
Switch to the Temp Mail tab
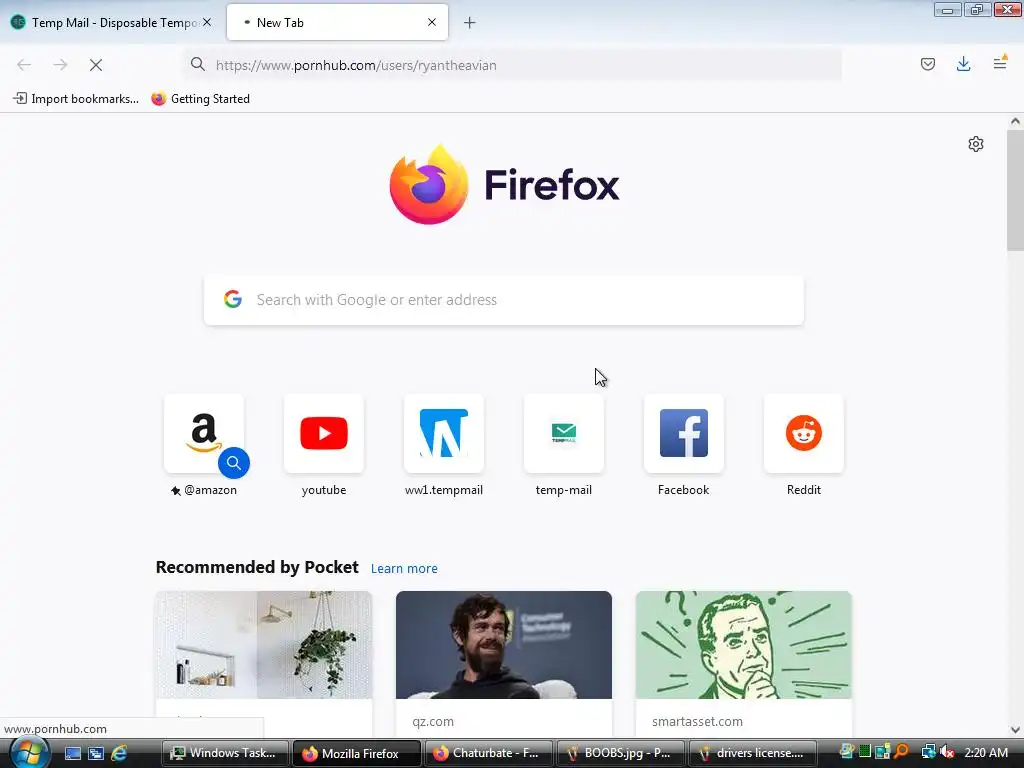111,23
